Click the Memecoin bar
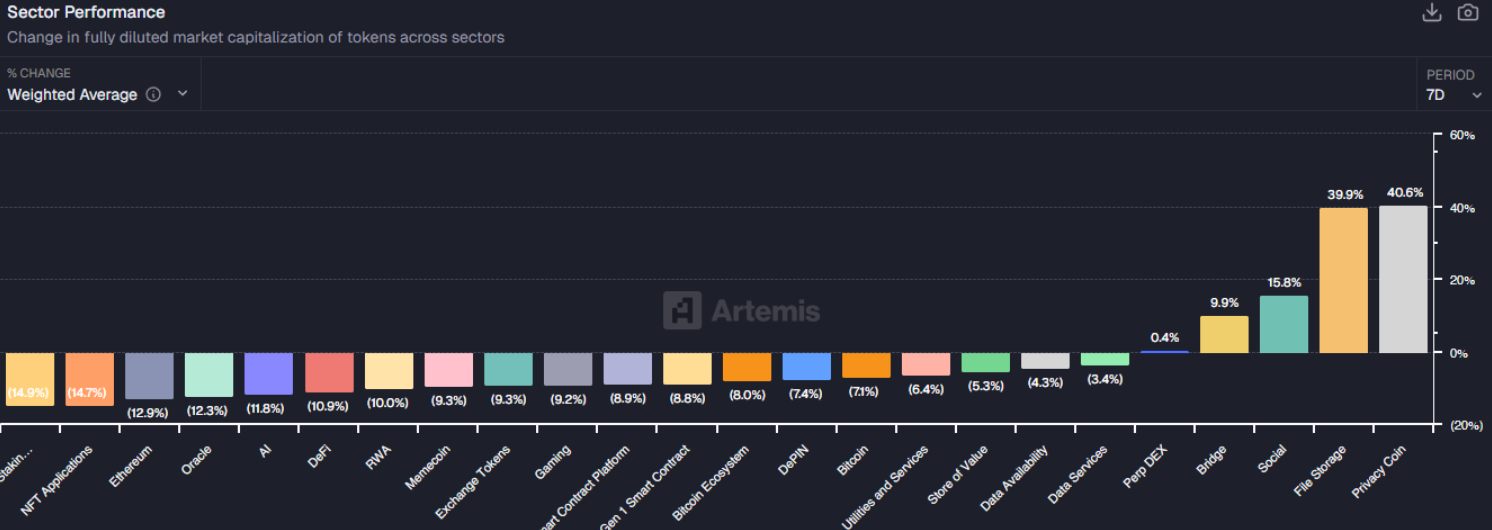 click(448, 370)
